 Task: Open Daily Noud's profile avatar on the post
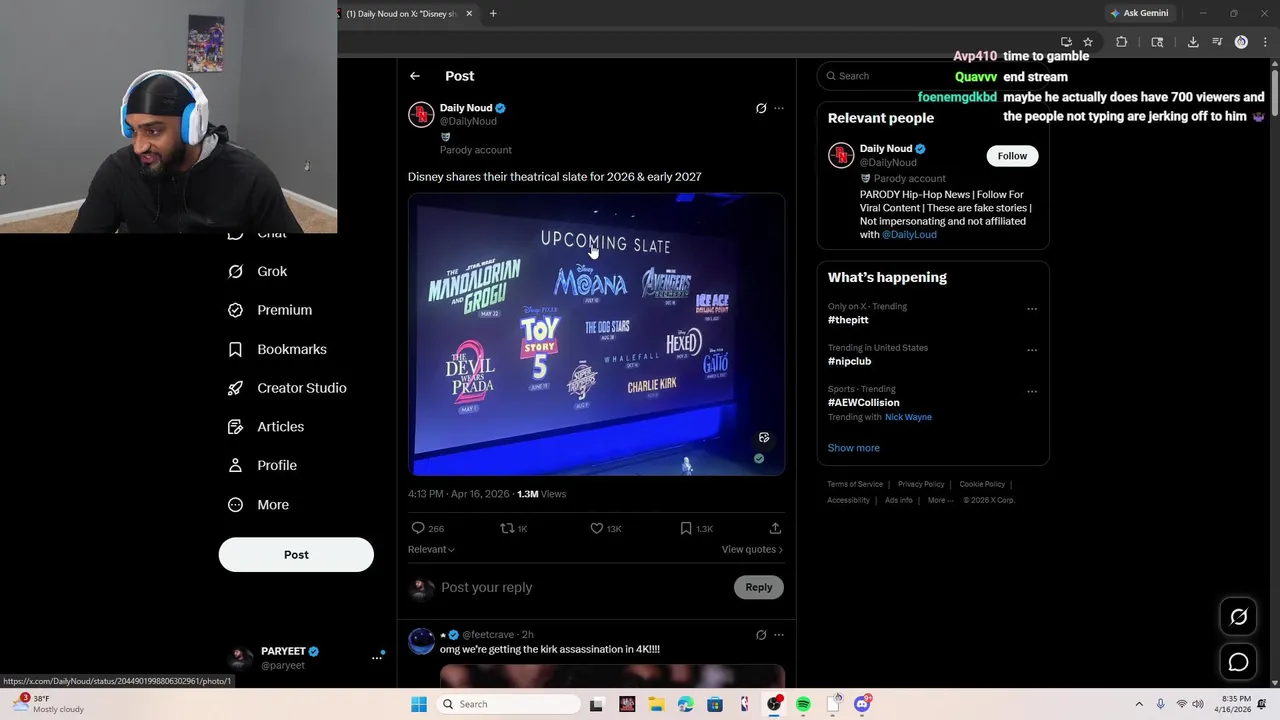tap(421, 114)
